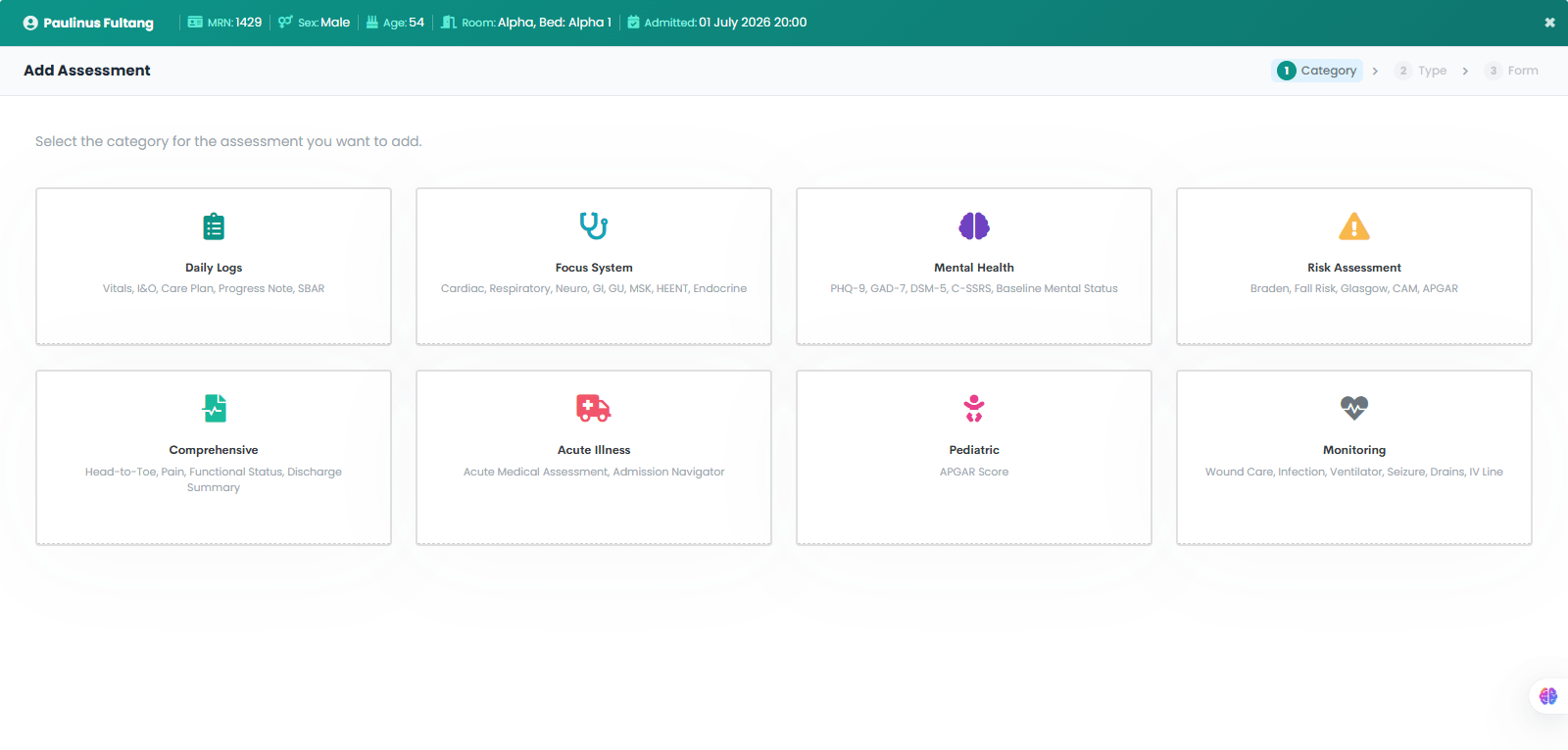Click the Age value 54
Viewport: 1568px width, 750px height.
pos(416,23)
